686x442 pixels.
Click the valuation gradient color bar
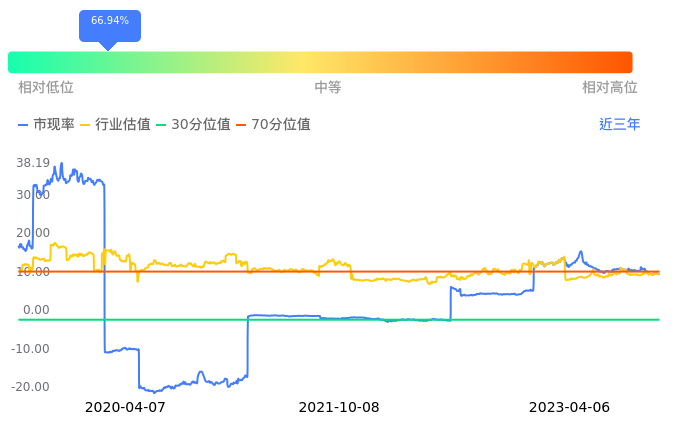[320, 62]
